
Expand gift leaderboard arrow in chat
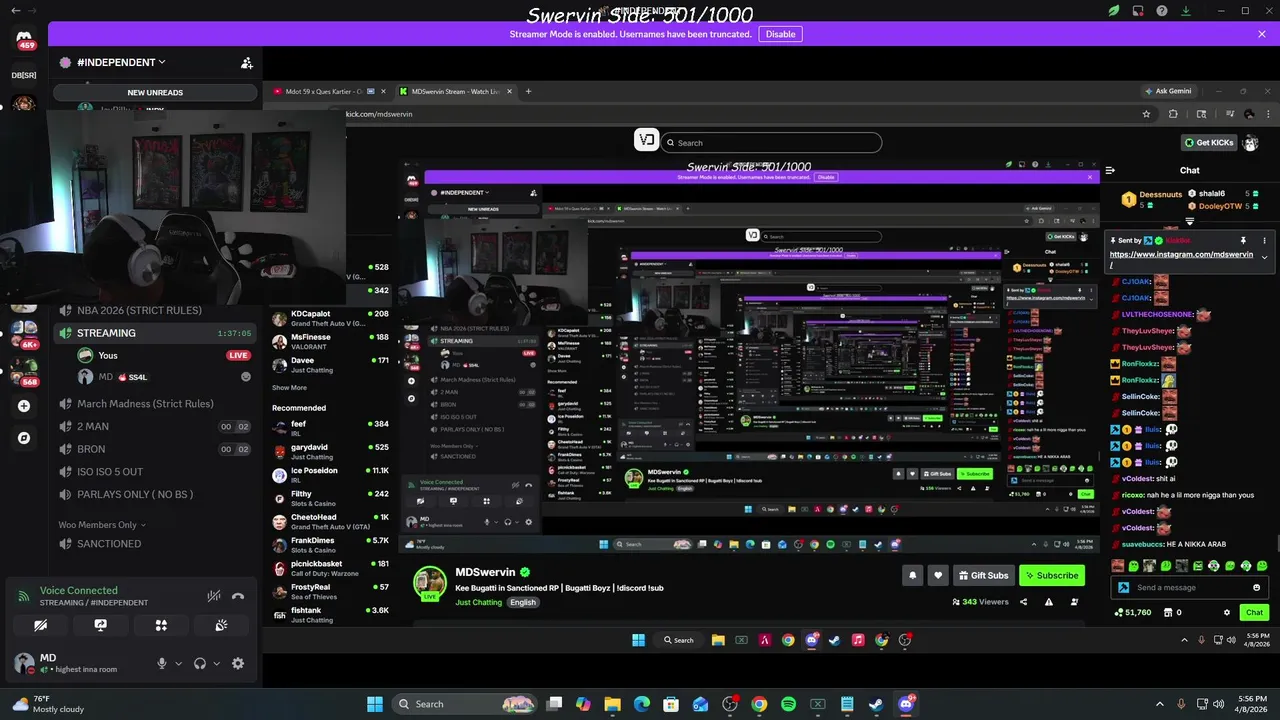[1190, 221]
